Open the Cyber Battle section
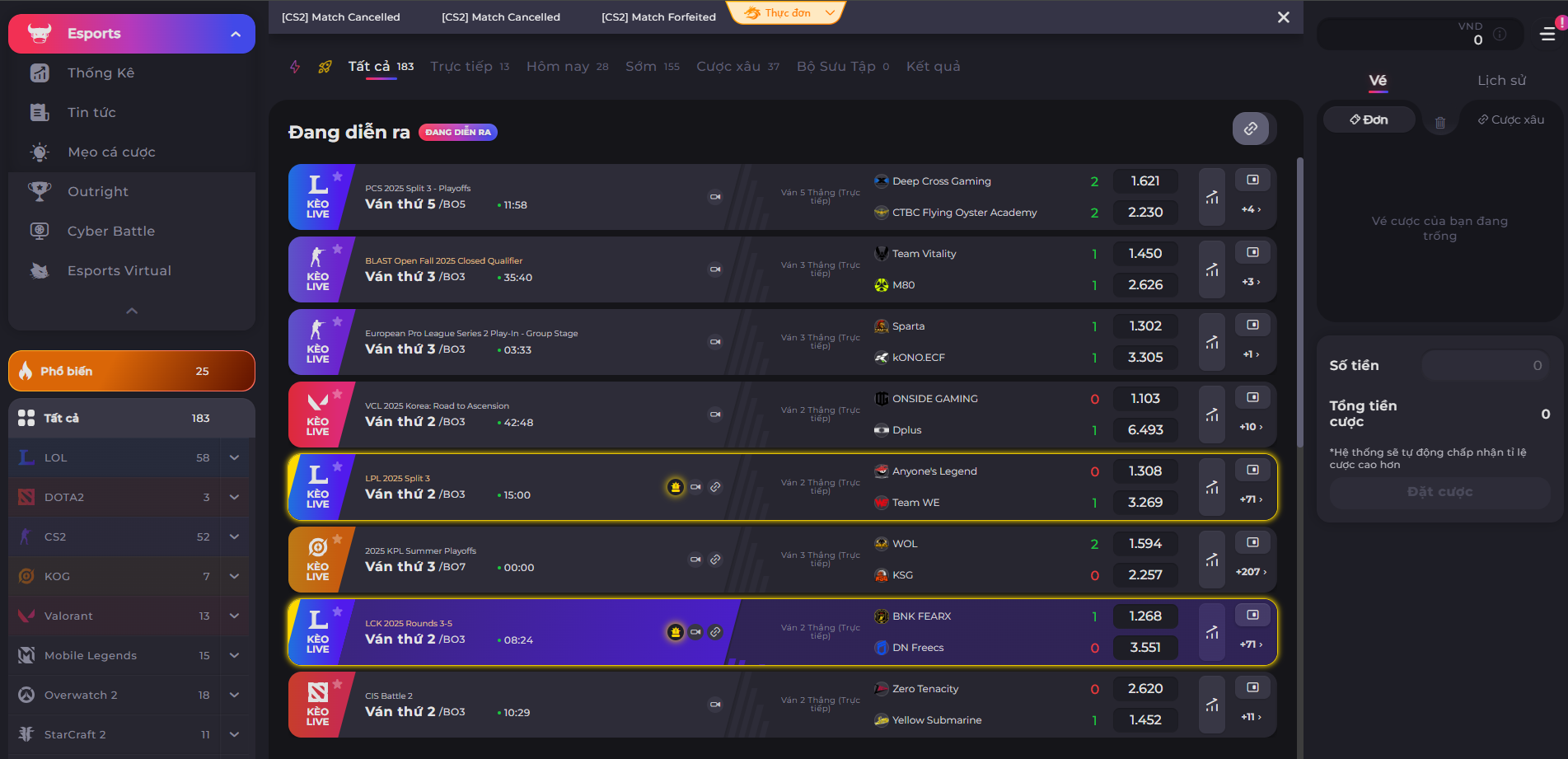 click(39, 231)
